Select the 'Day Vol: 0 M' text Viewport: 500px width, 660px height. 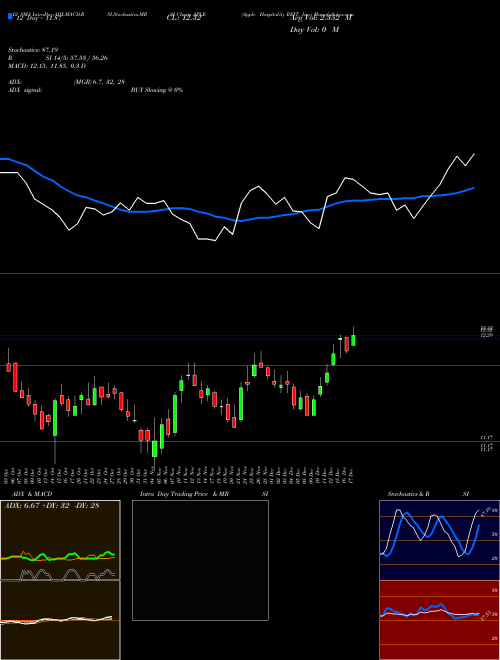tap(314, 30)
